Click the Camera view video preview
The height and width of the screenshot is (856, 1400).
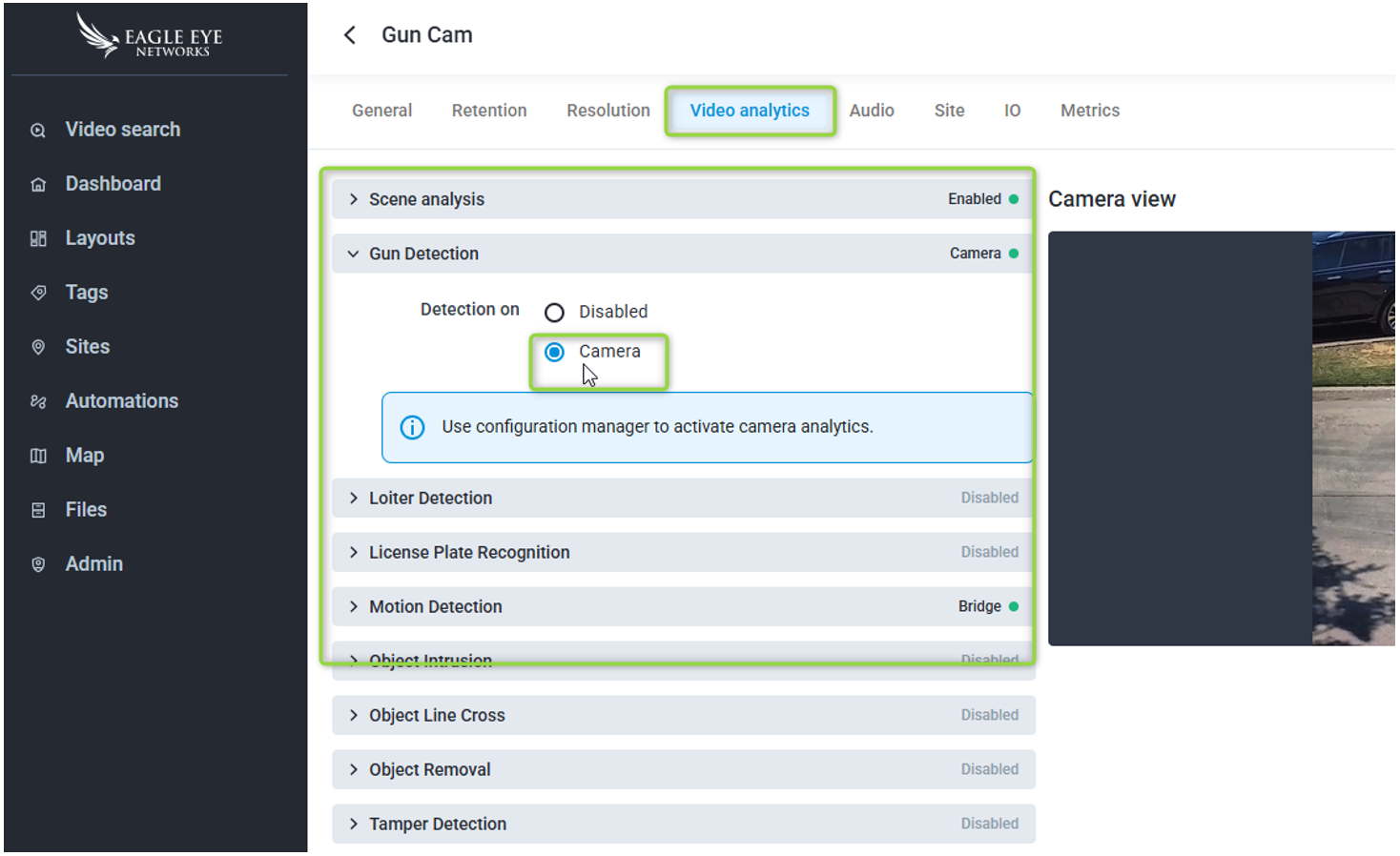pyautogui.click(x=1221, y=438)
